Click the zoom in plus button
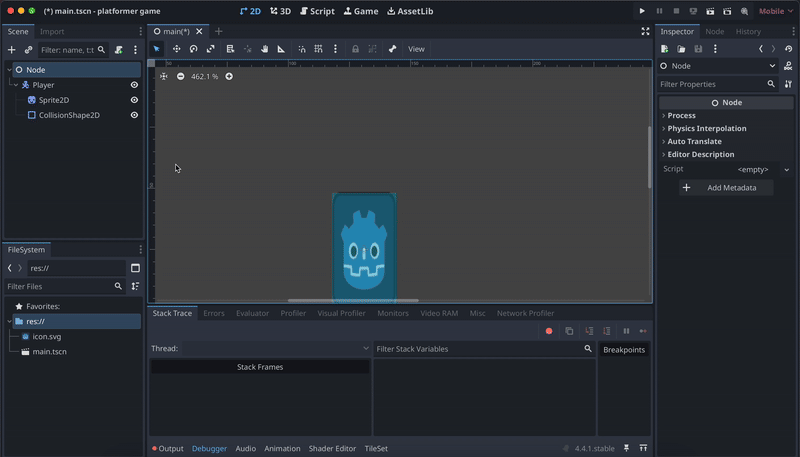This screenshot has height=457, width=800. tap(229, 76)
